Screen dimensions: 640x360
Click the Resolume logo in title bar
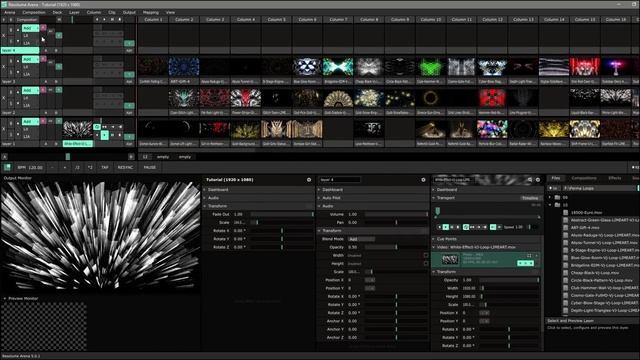click(x=4, y=4)
